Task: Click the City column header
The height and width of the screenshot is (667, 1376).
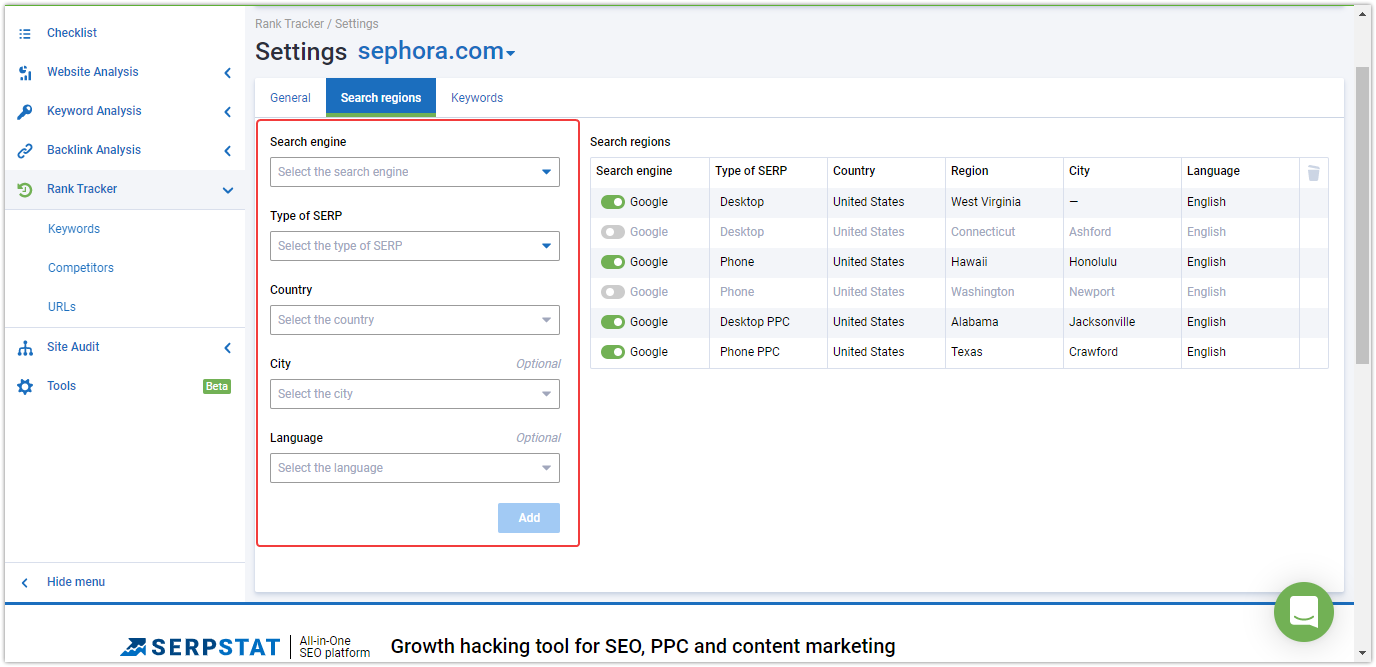Action: [1079, 171]
